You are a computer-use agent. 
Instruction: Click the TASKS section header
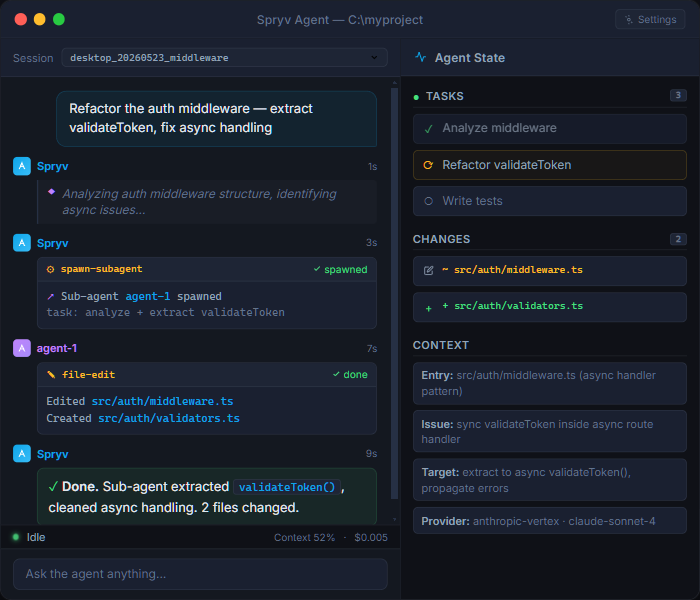(x=445, y=96)
